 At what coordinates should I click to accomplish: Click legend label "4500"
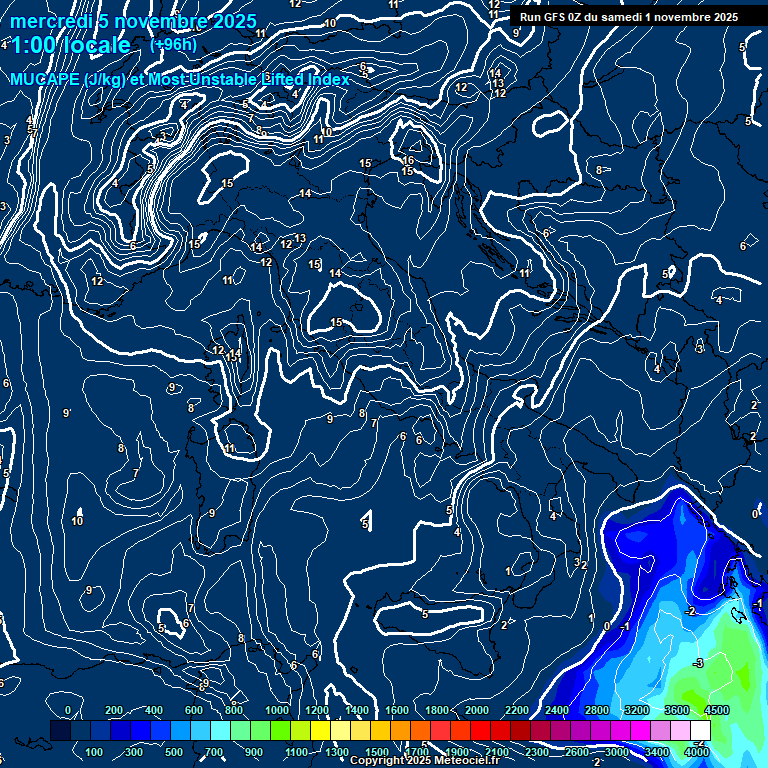coord(717,710)
